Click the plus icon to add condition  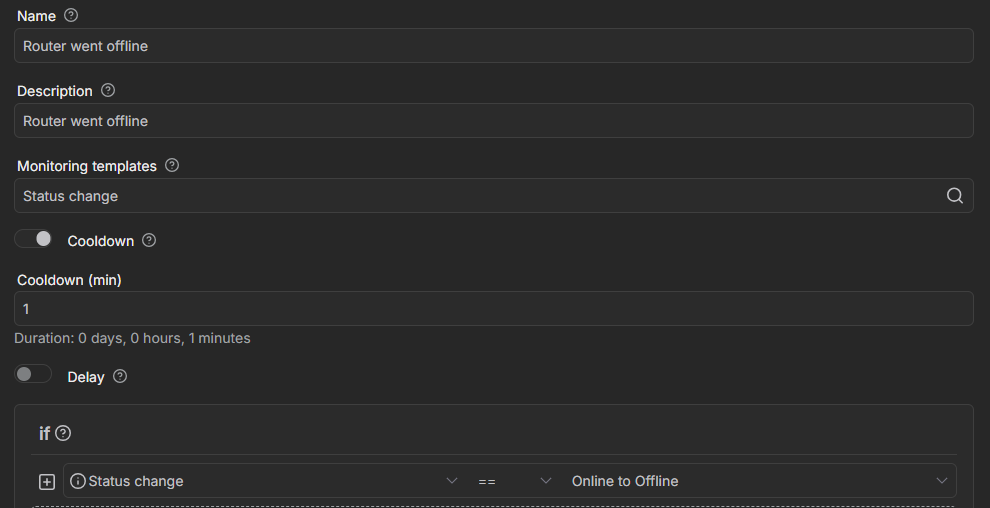(x=46, y=481)
